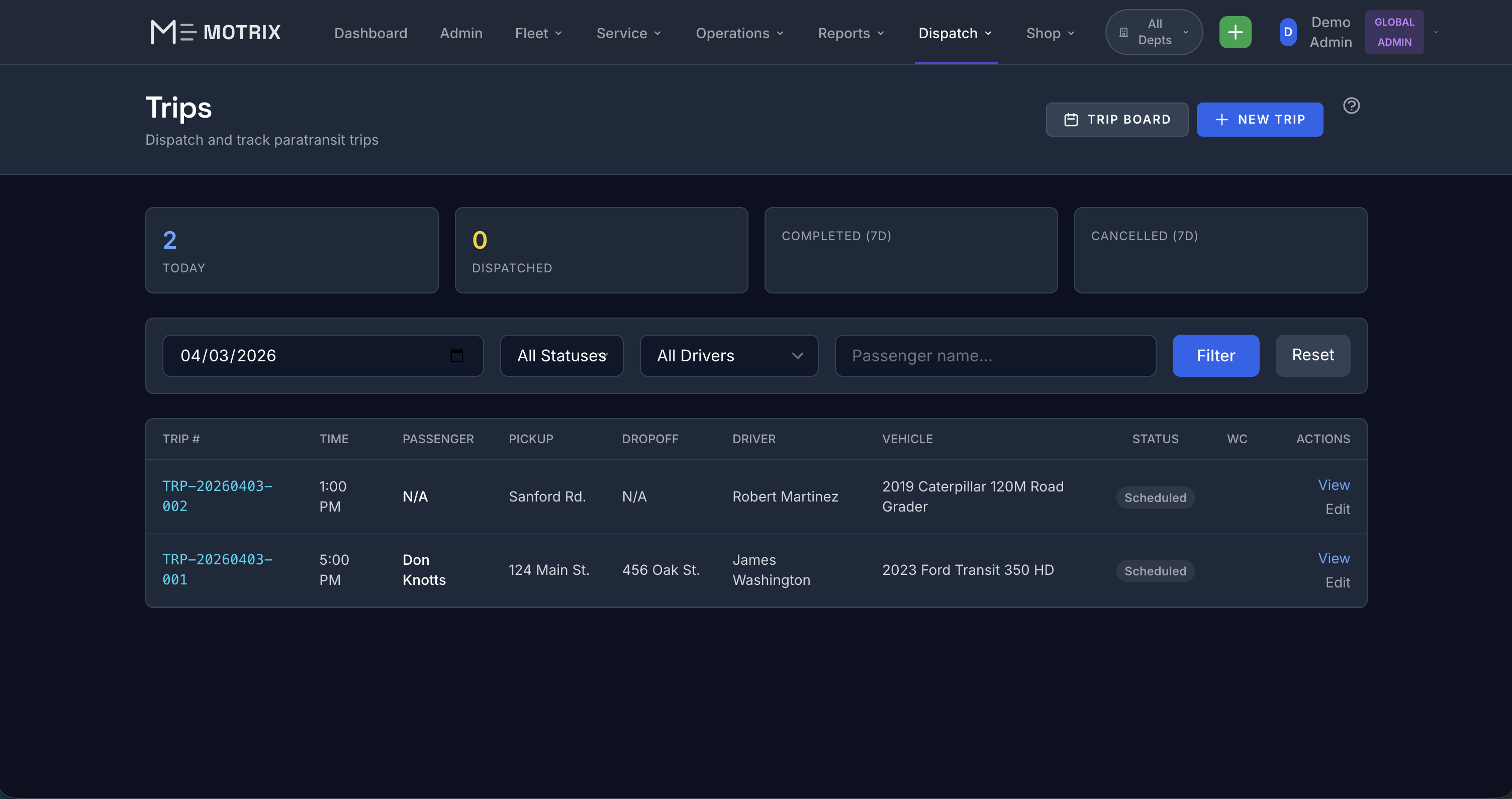
Task: Click the Demo Admin avatar icon
Action: [1287, 32]
